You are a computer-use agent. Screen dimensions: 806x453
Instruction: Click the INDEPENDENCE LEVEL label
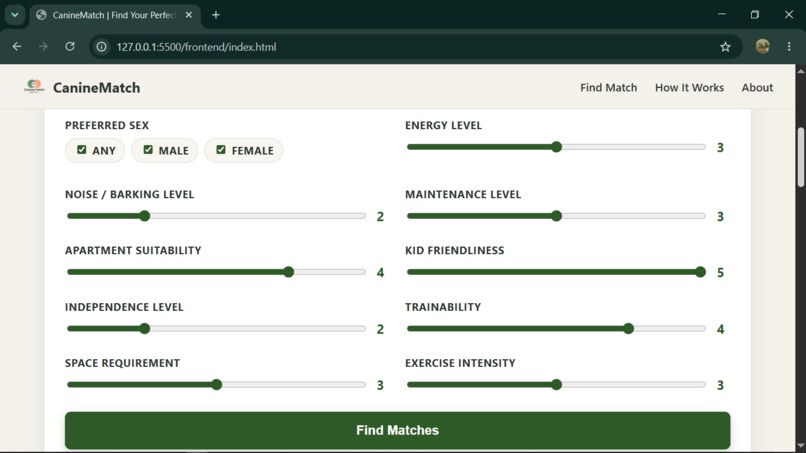[x=124, y=307]
